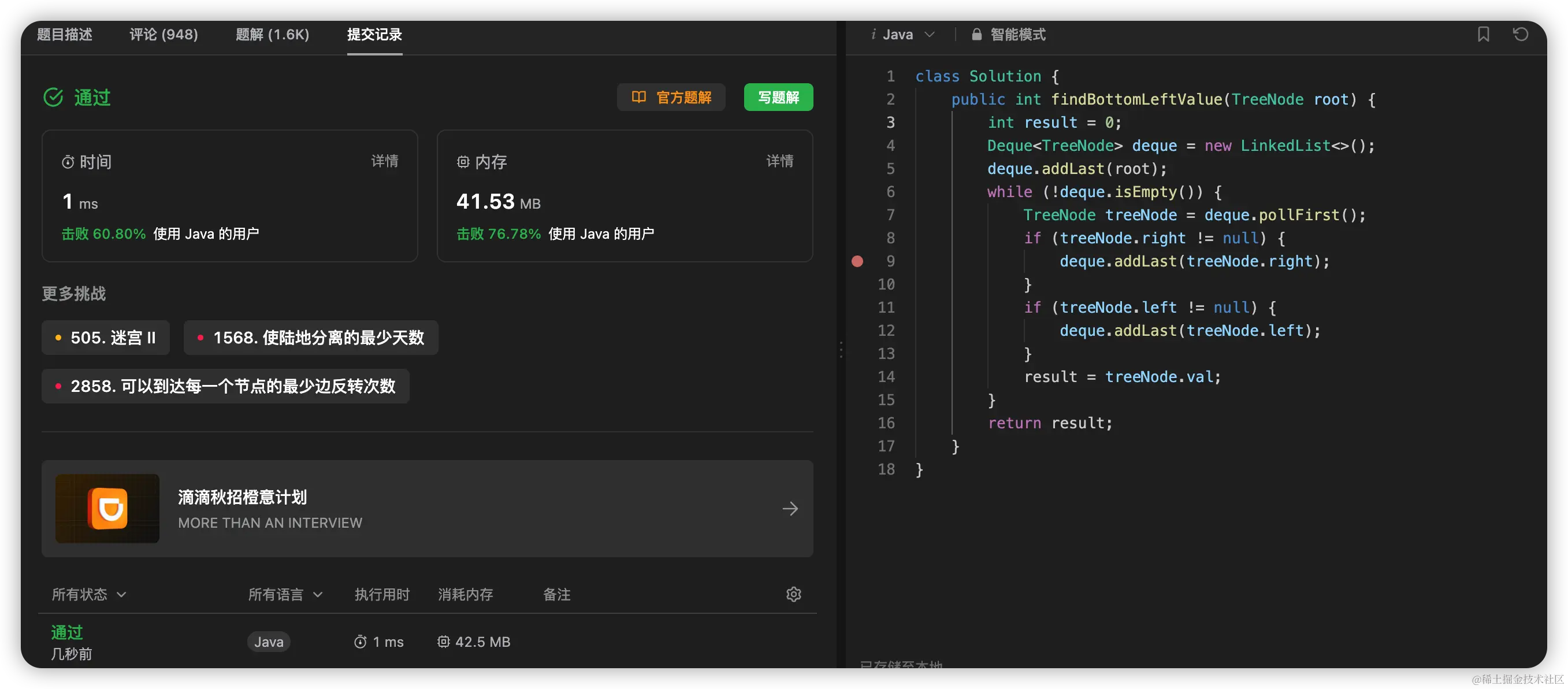Open challenge 505. 迷宫 II

click(x=106, y=338)
